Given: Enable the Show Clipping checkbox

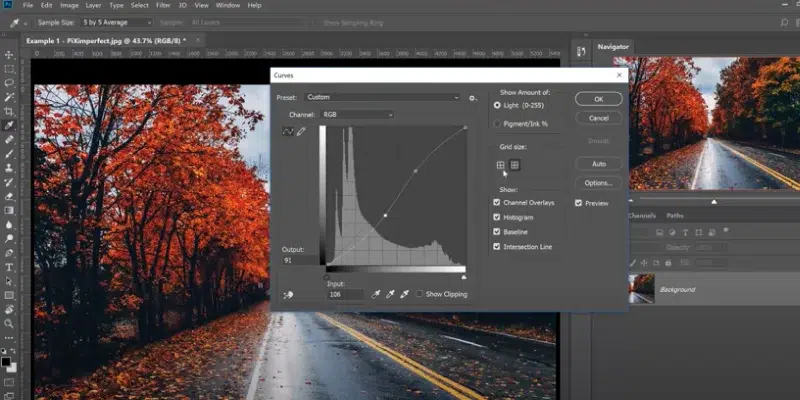Looking at the screenshot, I should point(419,294).
